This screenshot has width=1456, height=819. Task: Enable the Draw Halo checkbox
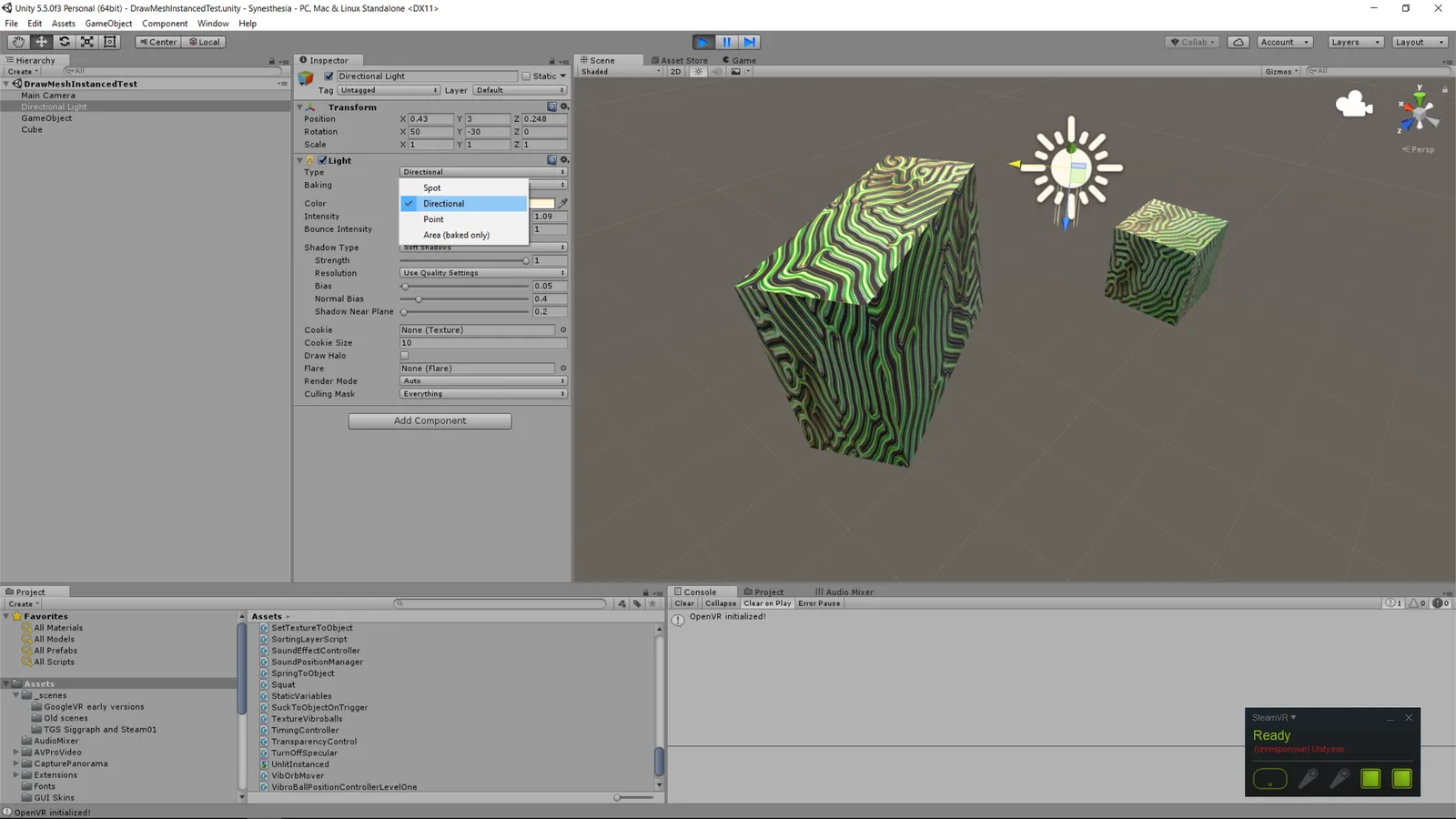(x=405, y=356)
